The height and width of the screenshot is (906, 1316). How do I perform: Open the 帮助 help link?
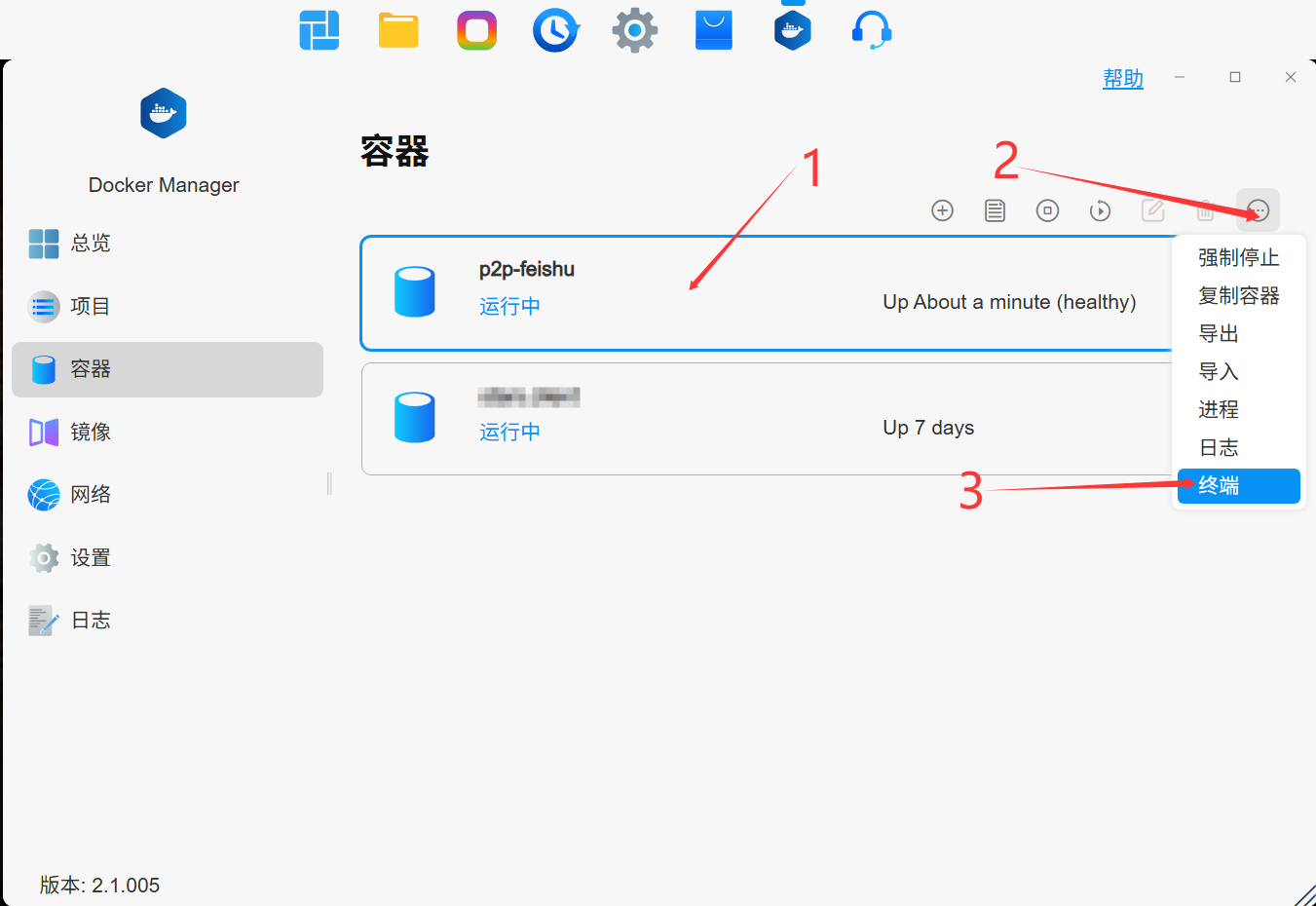click(x=1123, y=79)
